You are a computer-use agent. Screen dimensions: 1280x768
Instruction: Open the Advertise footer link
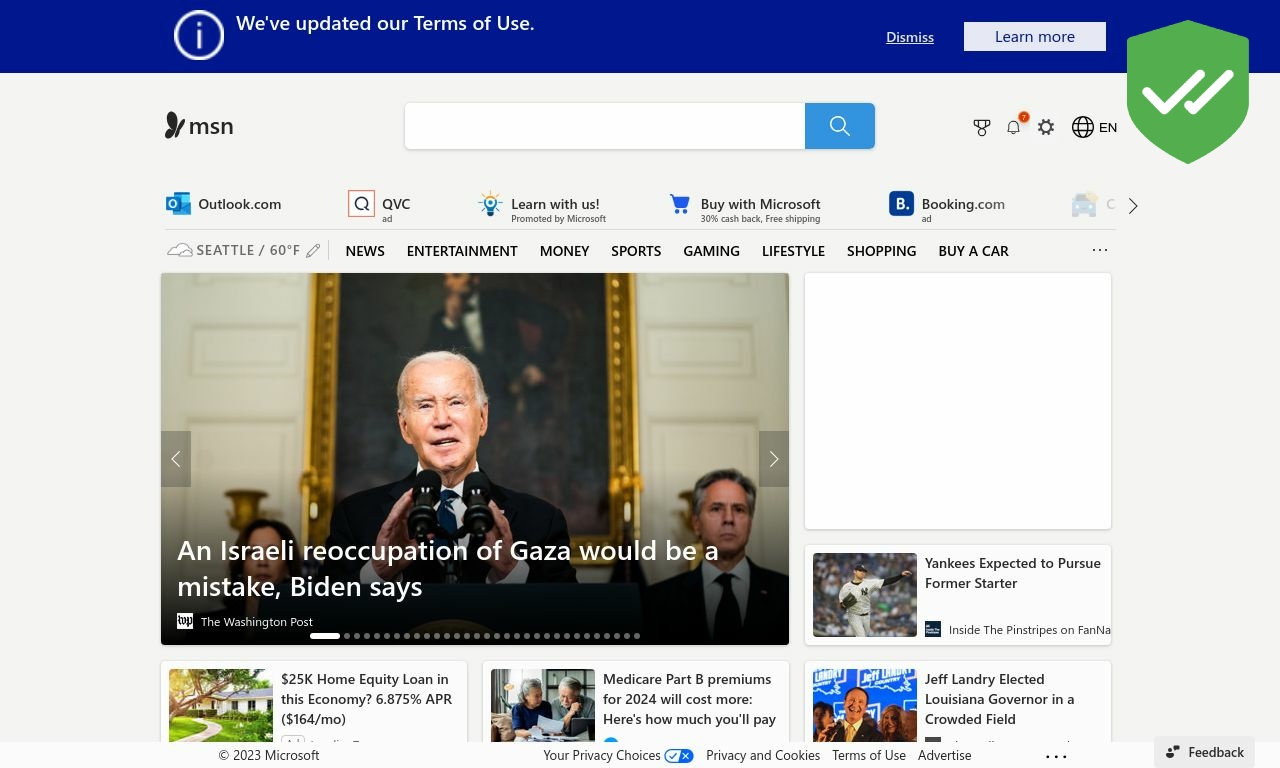tap(945, 756)
